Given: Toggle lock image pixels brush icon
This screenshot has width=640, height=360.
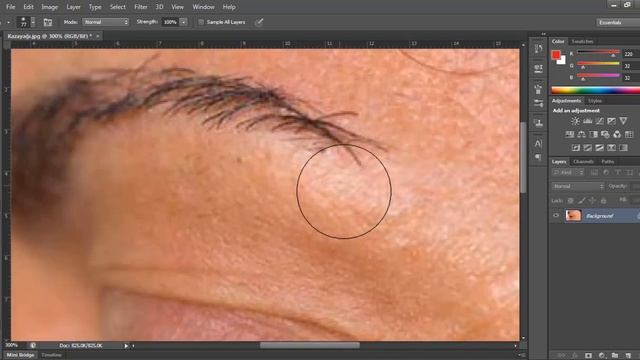Looking at the screenshot, I should (581, 200).
